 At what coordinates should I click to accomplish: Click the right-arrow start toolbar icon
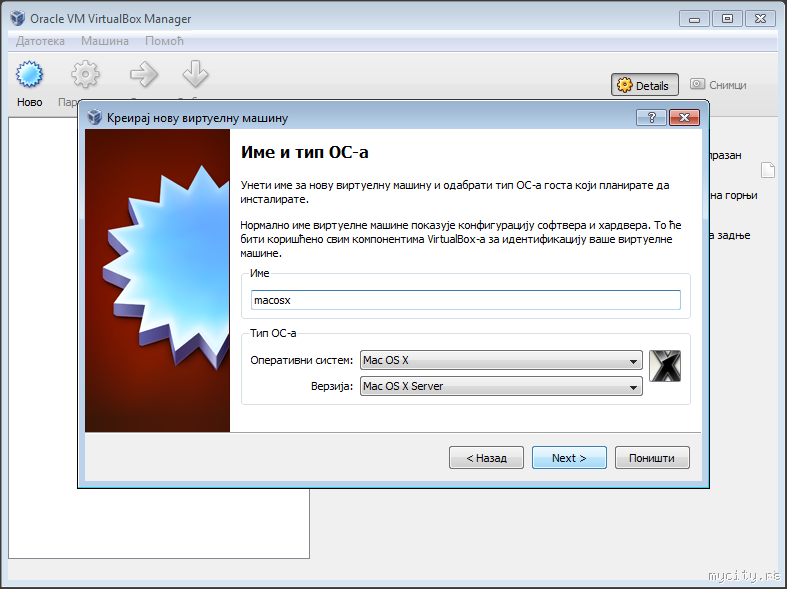pyautogui.click(x=144, y=74)
